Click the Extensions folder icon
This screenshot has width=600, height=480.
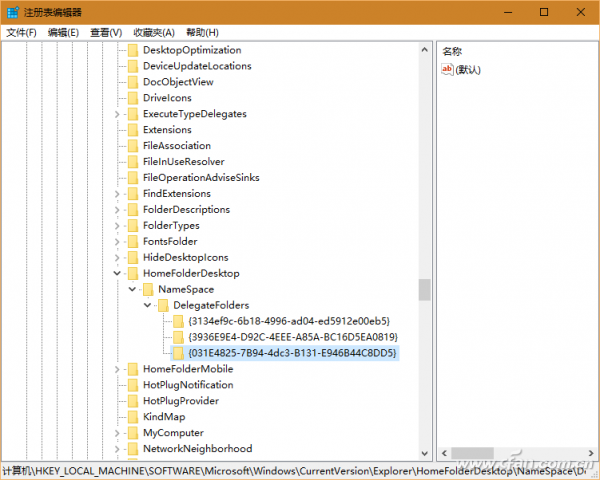point(133,130)
